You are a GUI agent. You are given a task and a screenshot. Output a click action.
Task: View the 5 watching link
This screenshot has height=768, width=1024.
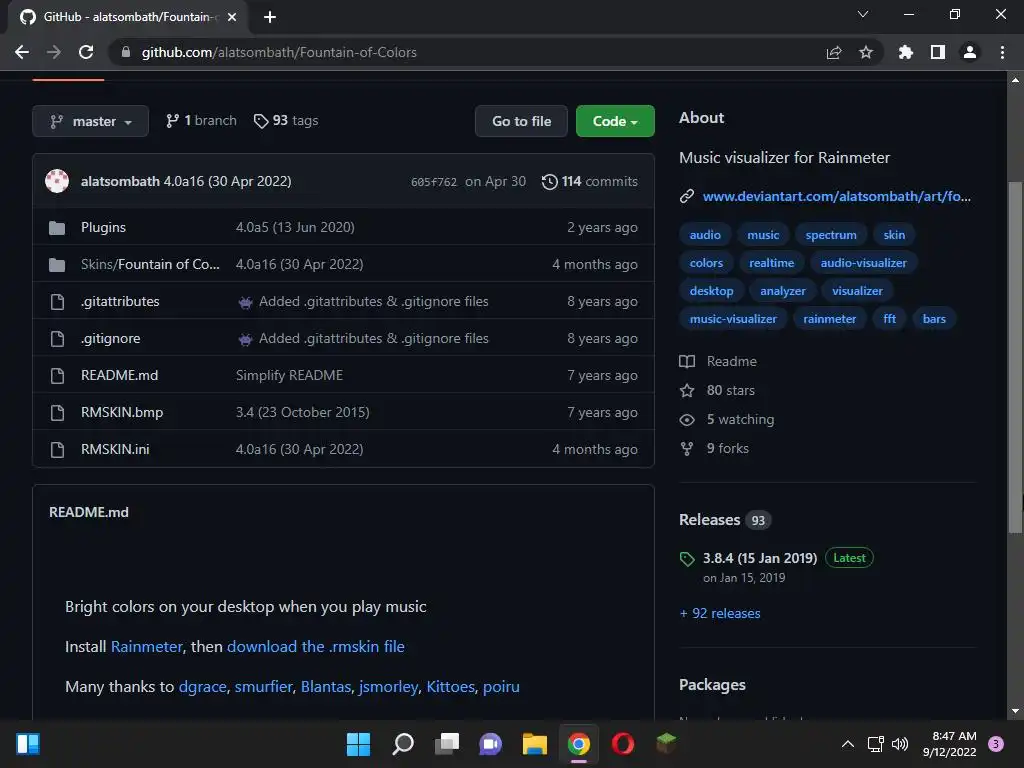727,419
